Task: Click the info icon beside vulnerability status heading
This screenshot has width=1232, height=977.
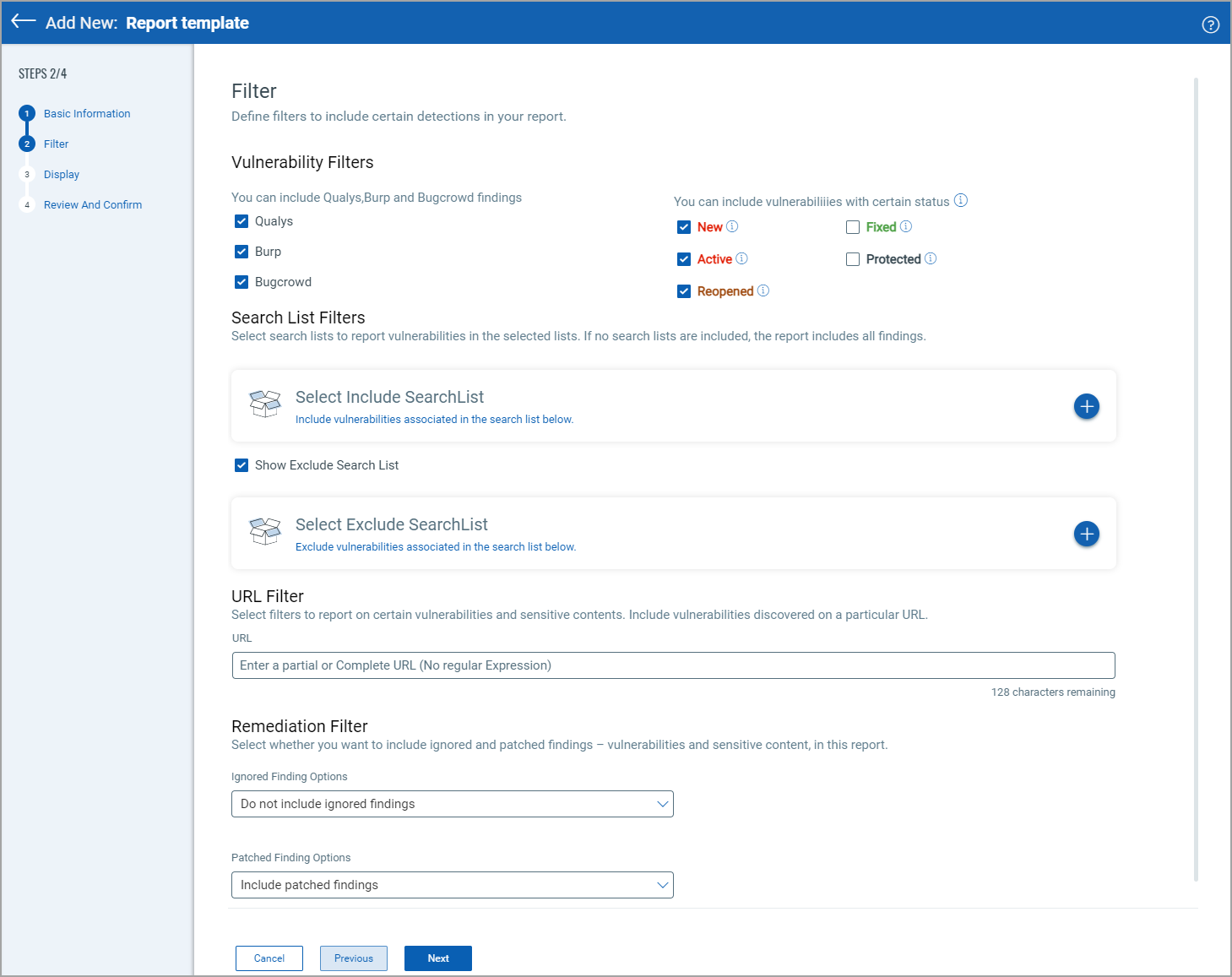Action: [960, 201]
